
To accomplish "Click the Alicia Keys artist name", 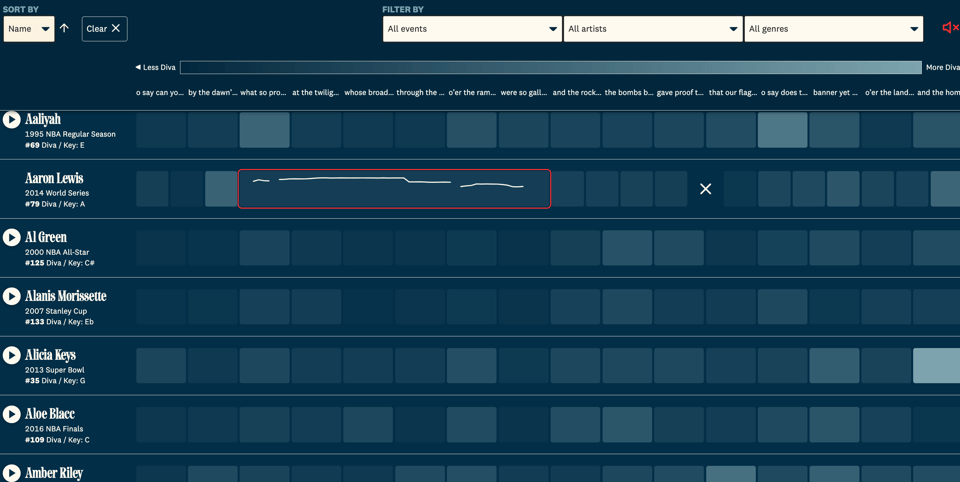I will (x=50, y=355).
